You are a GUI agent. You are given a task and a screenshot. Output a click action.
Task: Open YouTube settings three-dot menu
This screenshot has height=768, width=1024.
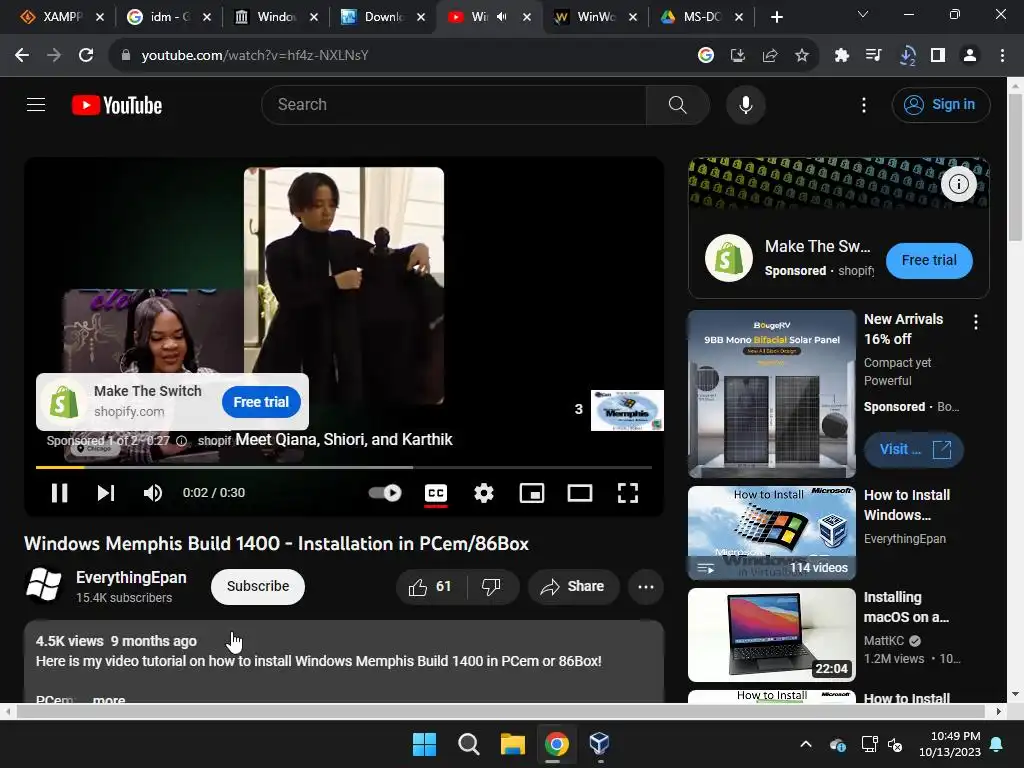click(x=863, y=104)
